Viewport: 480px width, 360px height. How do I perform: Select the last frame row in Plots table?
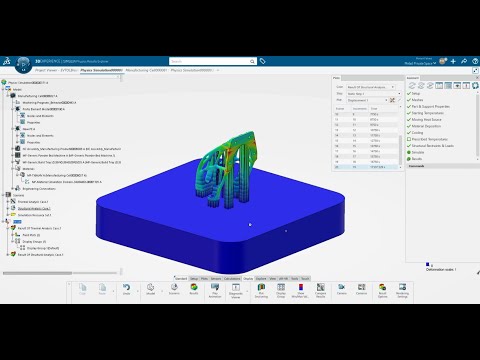367,167
